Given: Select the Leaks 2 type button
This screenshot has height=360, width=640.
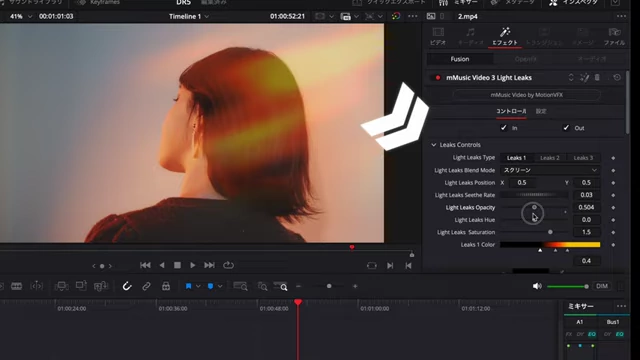Looking at the screenshot, I should (x=550, y=158).
